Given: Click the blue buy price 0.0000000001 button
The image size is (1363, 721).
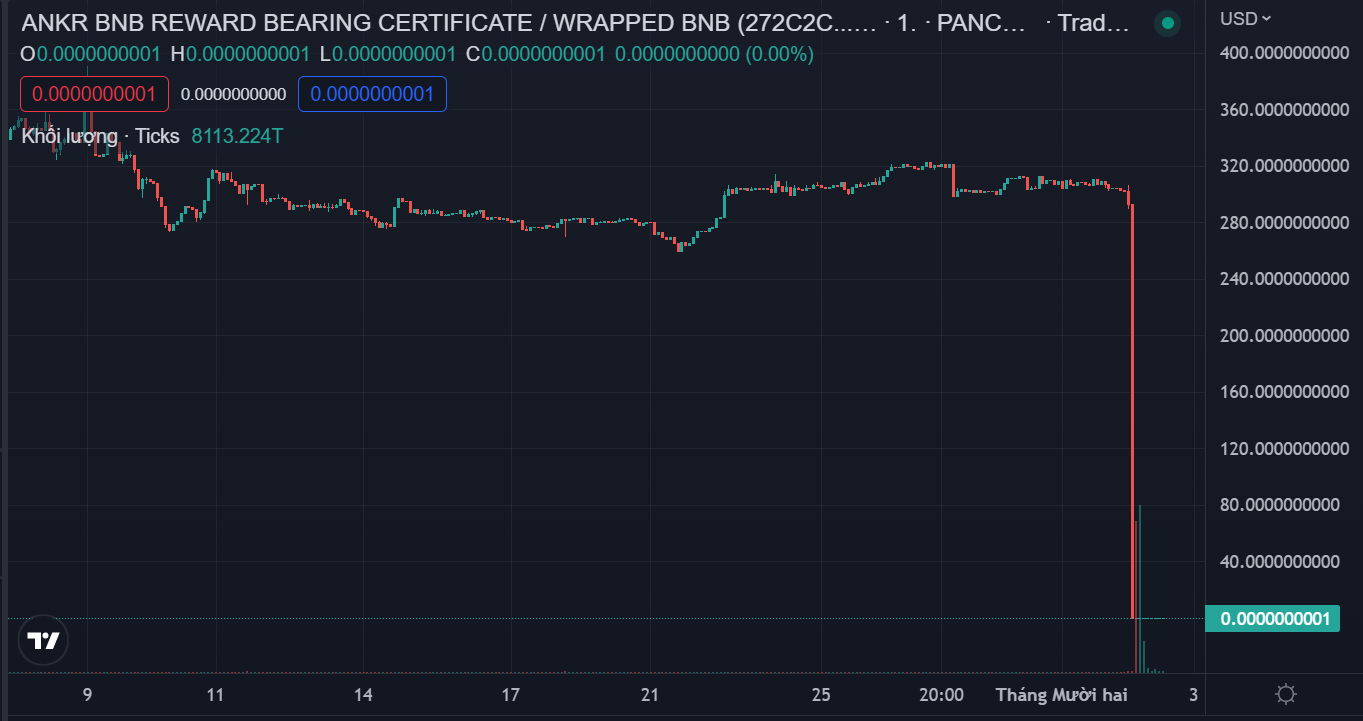Looking at the screenshot, I should (372, 94).
